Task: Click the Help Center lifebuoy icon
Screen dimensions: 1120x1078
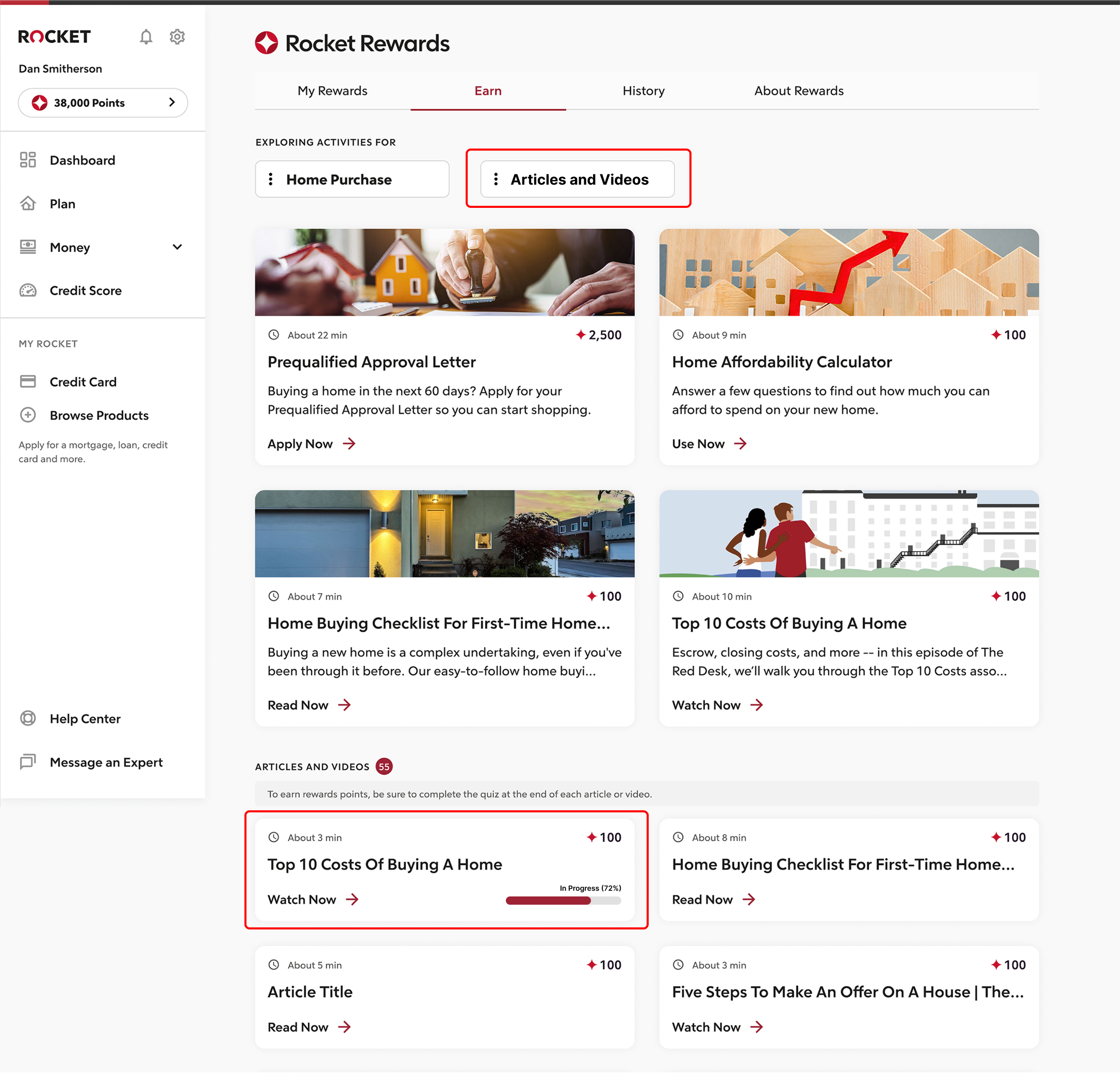Action: click(27, 718)
